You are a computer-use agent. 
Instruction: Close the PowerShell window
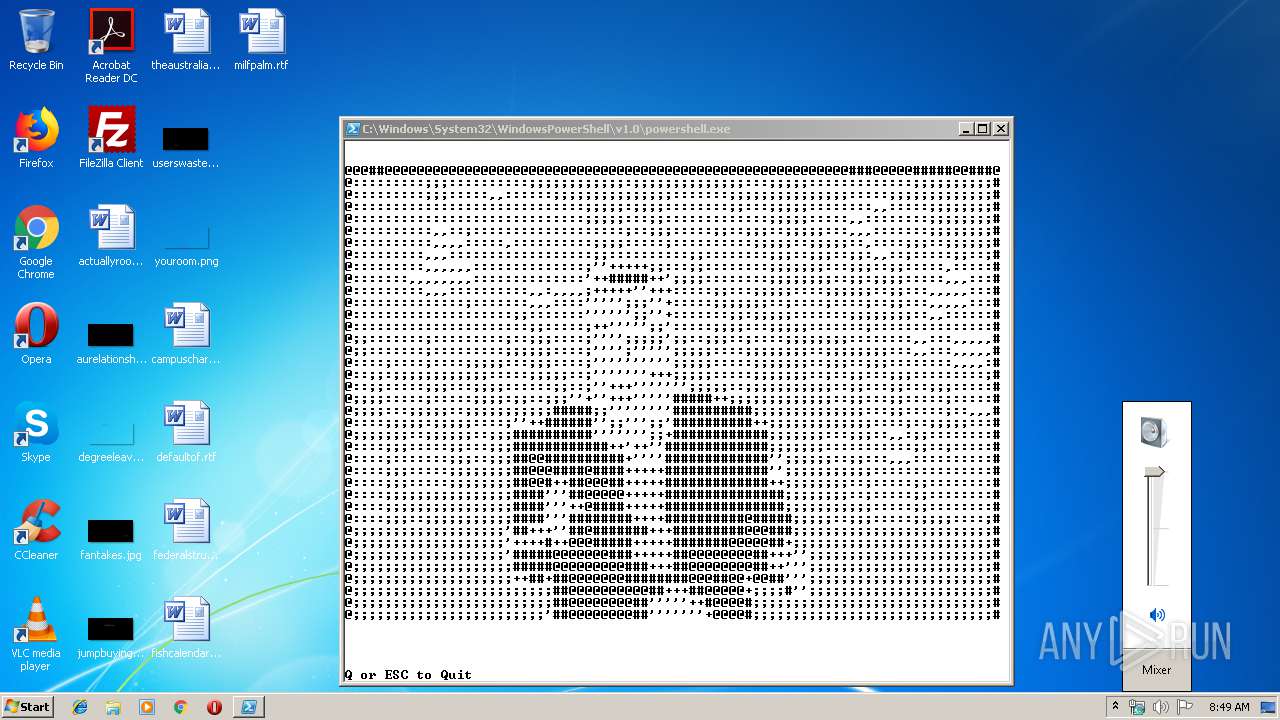(1000, 129)
